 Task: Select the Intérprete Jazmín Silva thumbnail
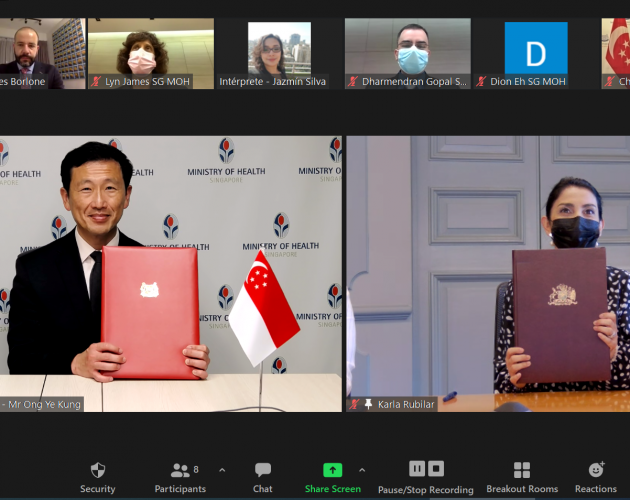click(279, 48)
